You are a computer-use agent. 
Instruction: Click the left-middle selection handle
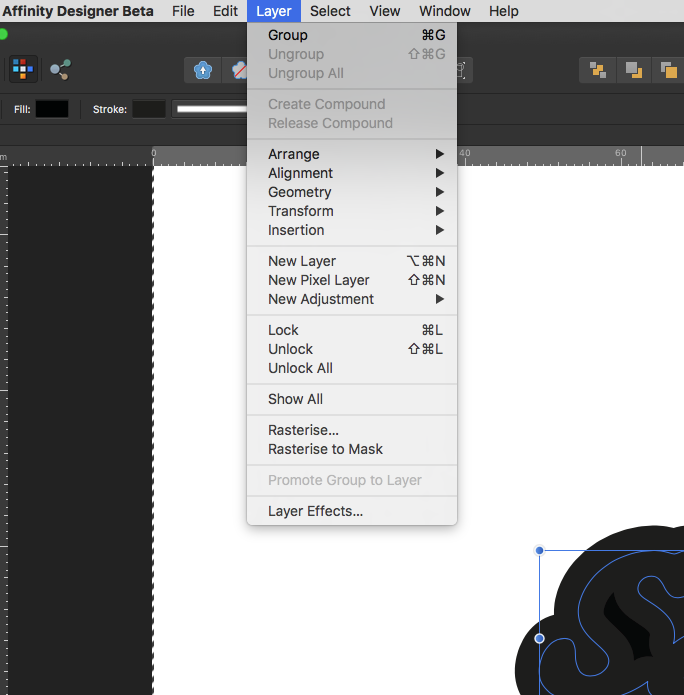coord(539,638)
